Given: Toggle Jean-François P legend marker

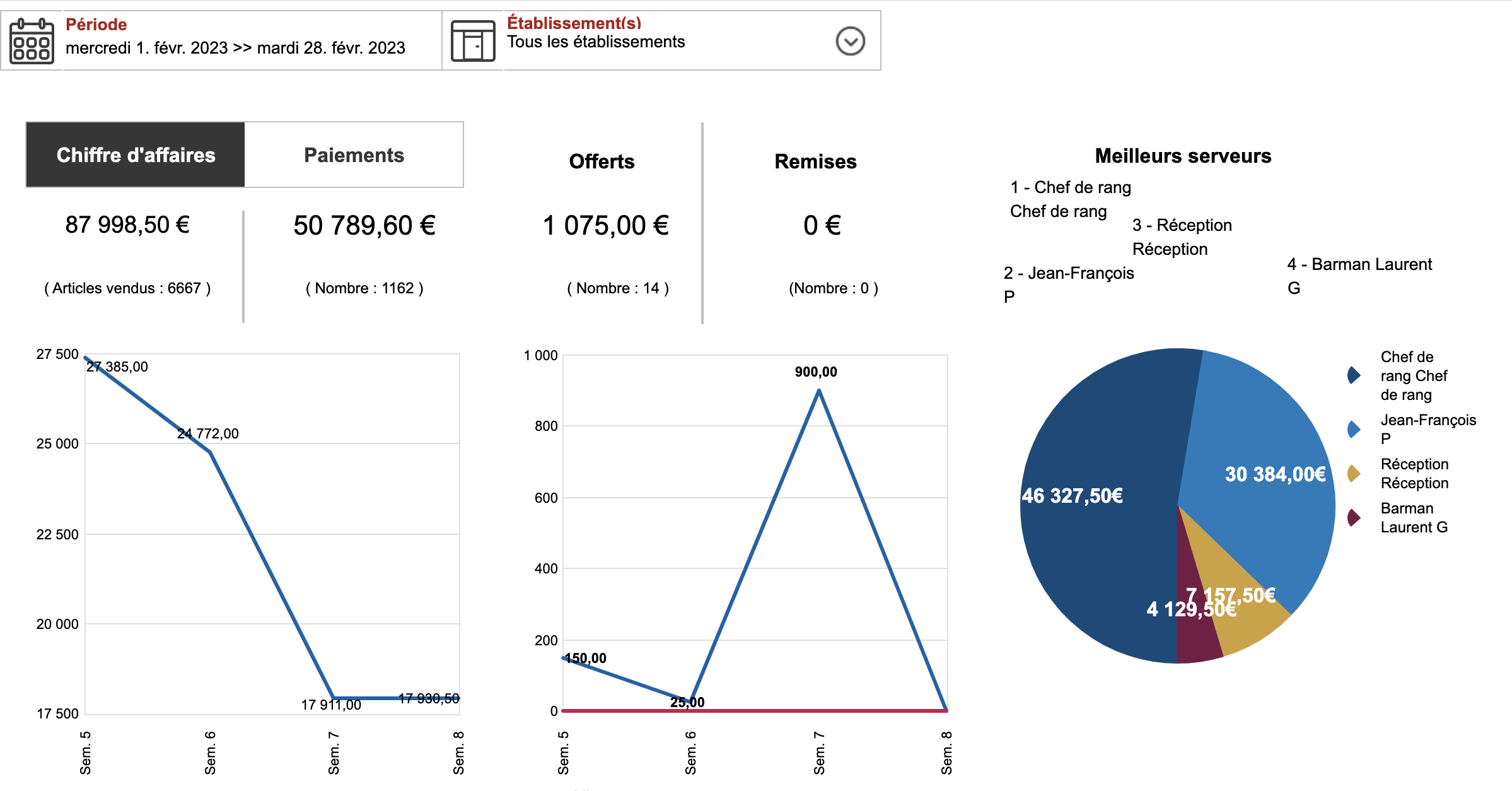Looking at the screenshot, I should (1354, 430).
